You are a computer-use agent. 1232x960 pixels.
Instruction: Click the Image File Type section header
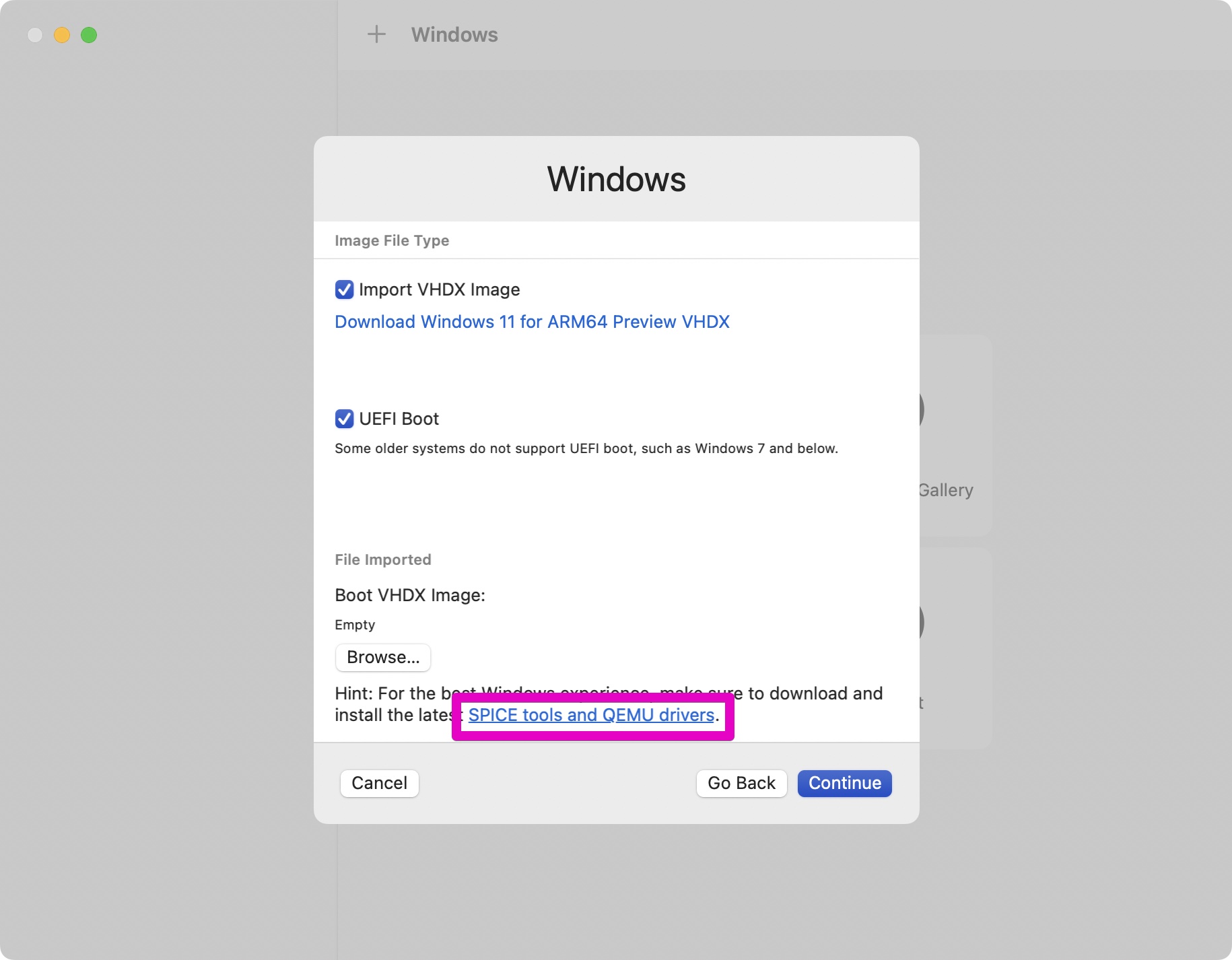[x=392, y=240]
